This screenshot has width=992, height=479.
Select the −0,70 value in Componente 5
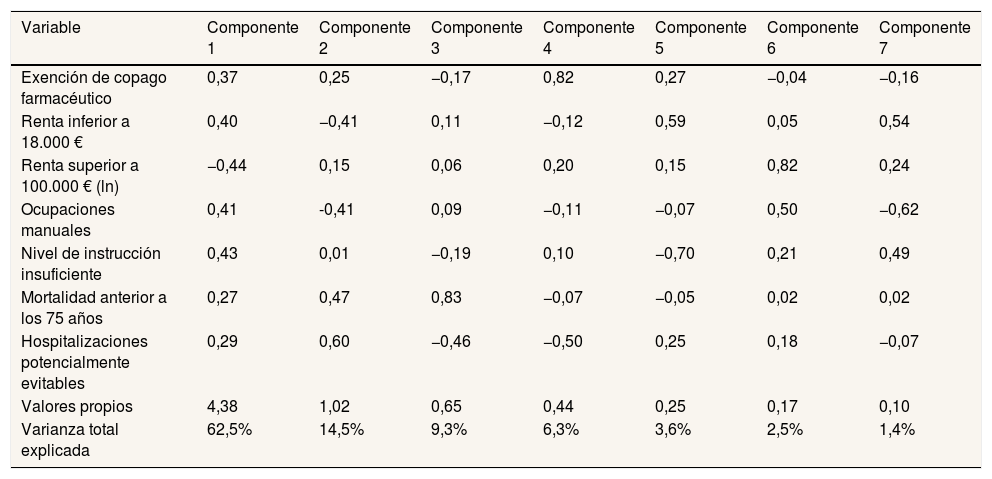coord(674,254)
